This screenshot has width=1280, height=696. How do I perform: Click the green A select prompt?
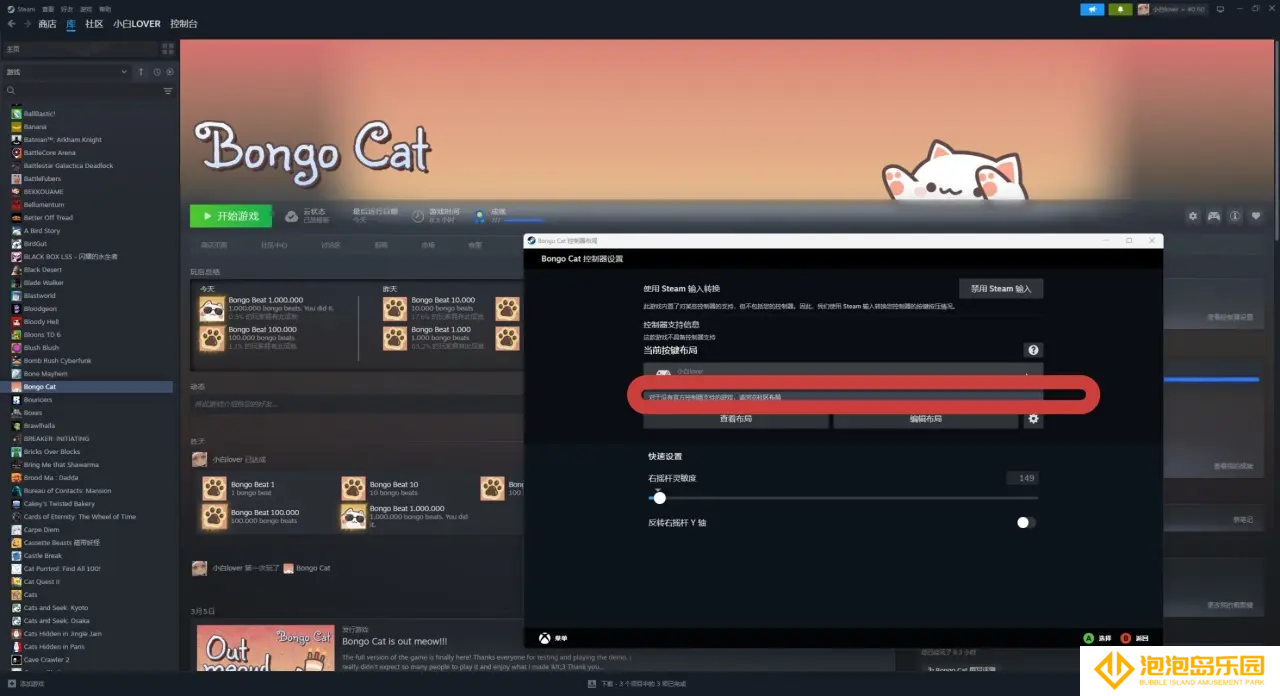click(1088, 638)
